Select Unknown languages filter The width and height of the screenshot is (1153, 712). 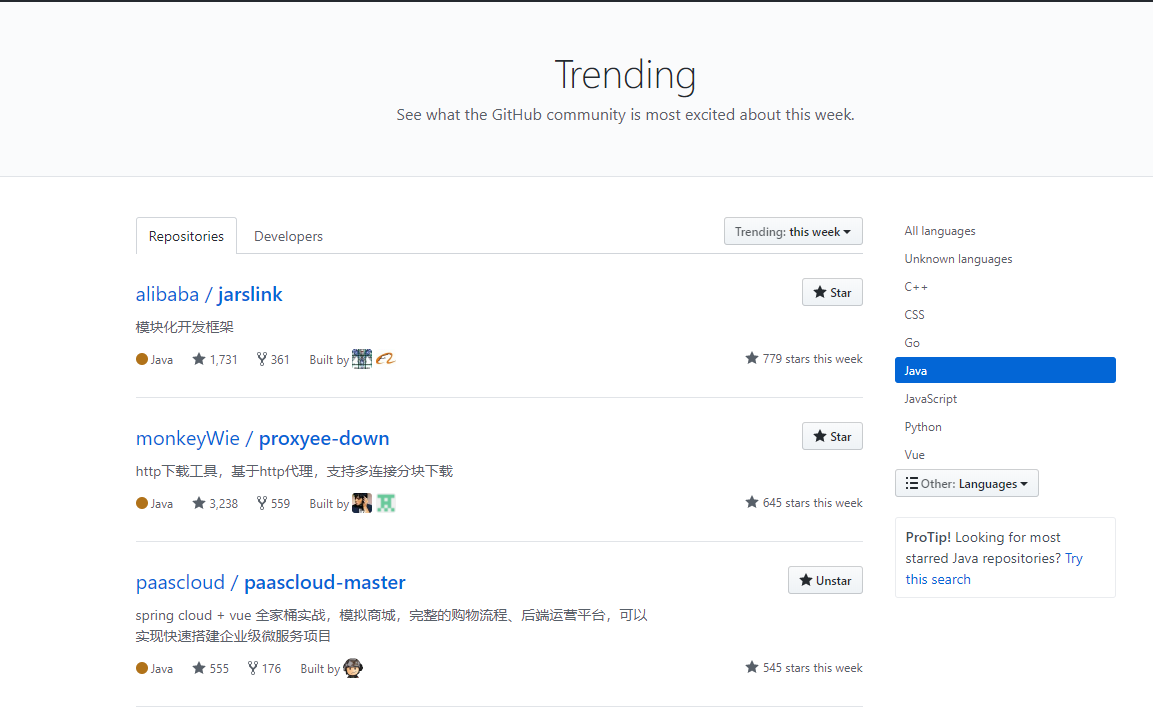tap(958, 259)
